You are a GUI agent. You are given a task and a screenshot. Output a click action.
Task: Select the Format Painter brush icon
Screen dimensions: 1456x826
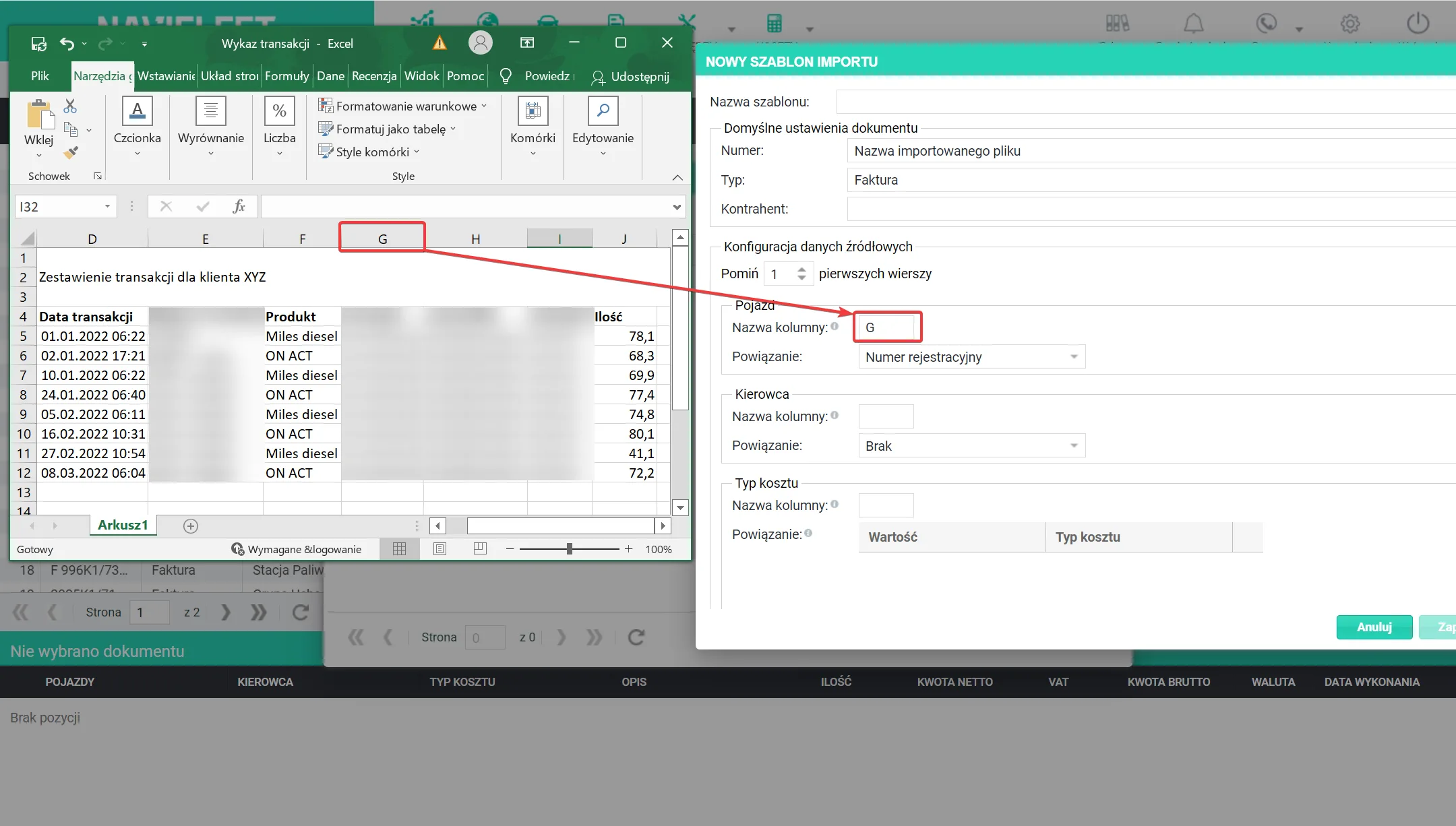click(x=70, y=153)
